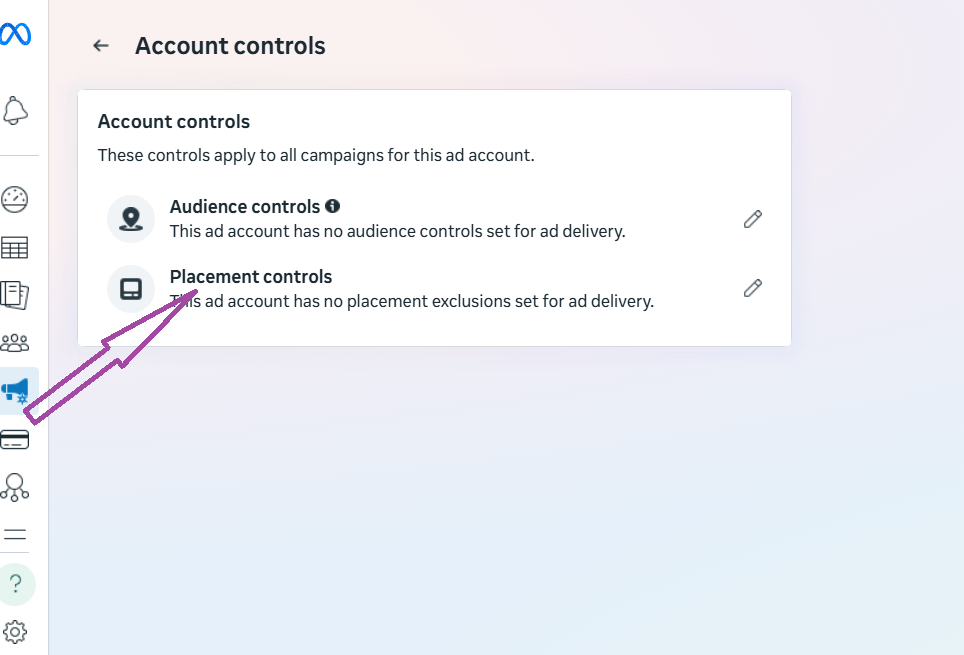Viewport: 964px width, 655px height.
Task: Select the Placement controls heading text
Action: click(x=251, y=277)
